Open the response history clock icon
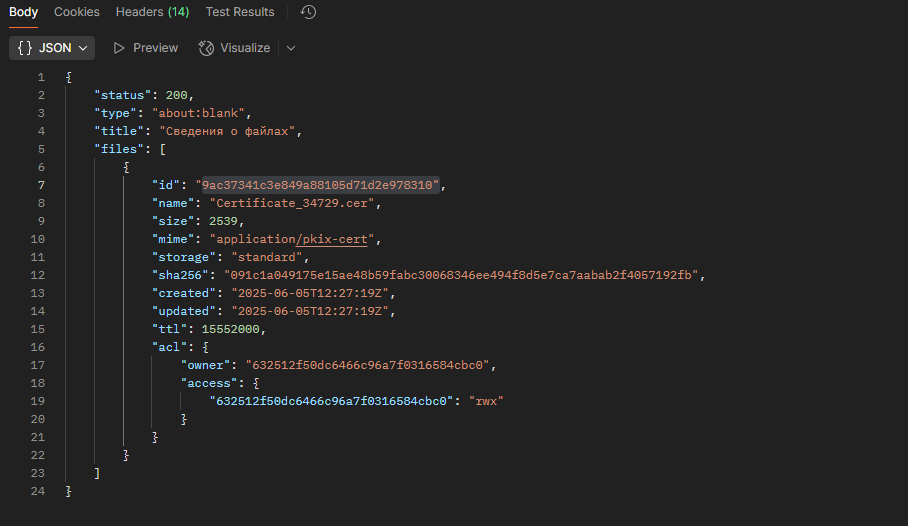The width and height of the screenshot is (908, 526). pos(308,12)
